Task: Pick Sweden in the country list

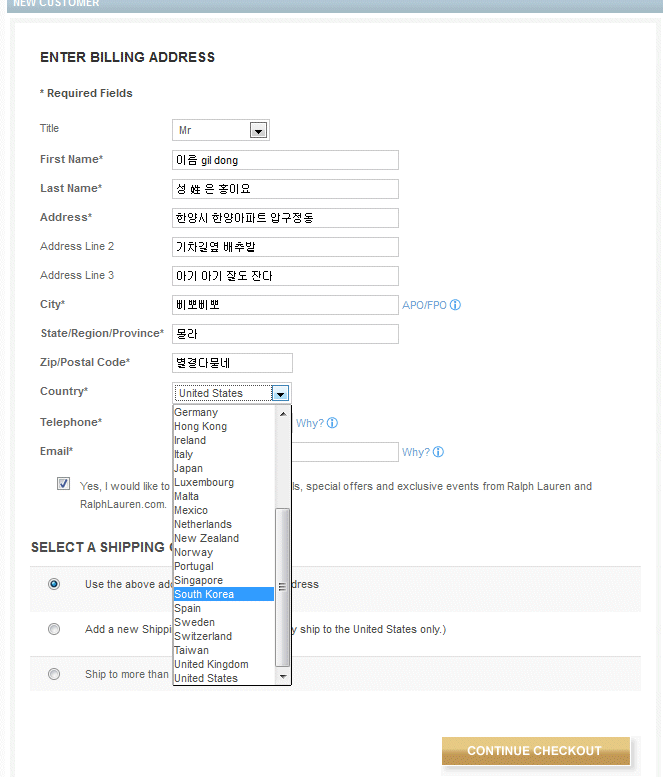Action: coord(223,622)
